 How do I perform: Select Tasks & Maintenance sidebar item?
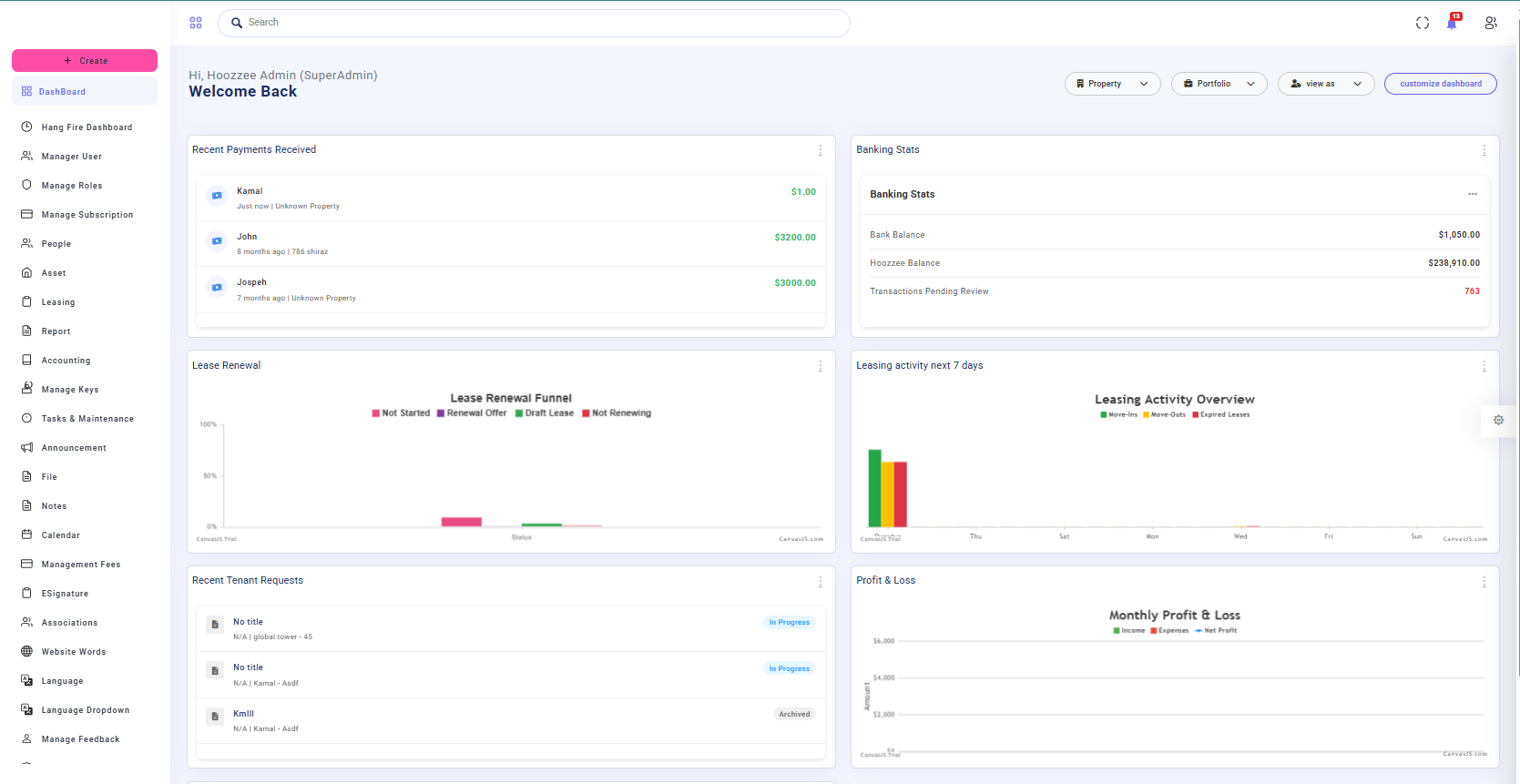click(87, 419)
